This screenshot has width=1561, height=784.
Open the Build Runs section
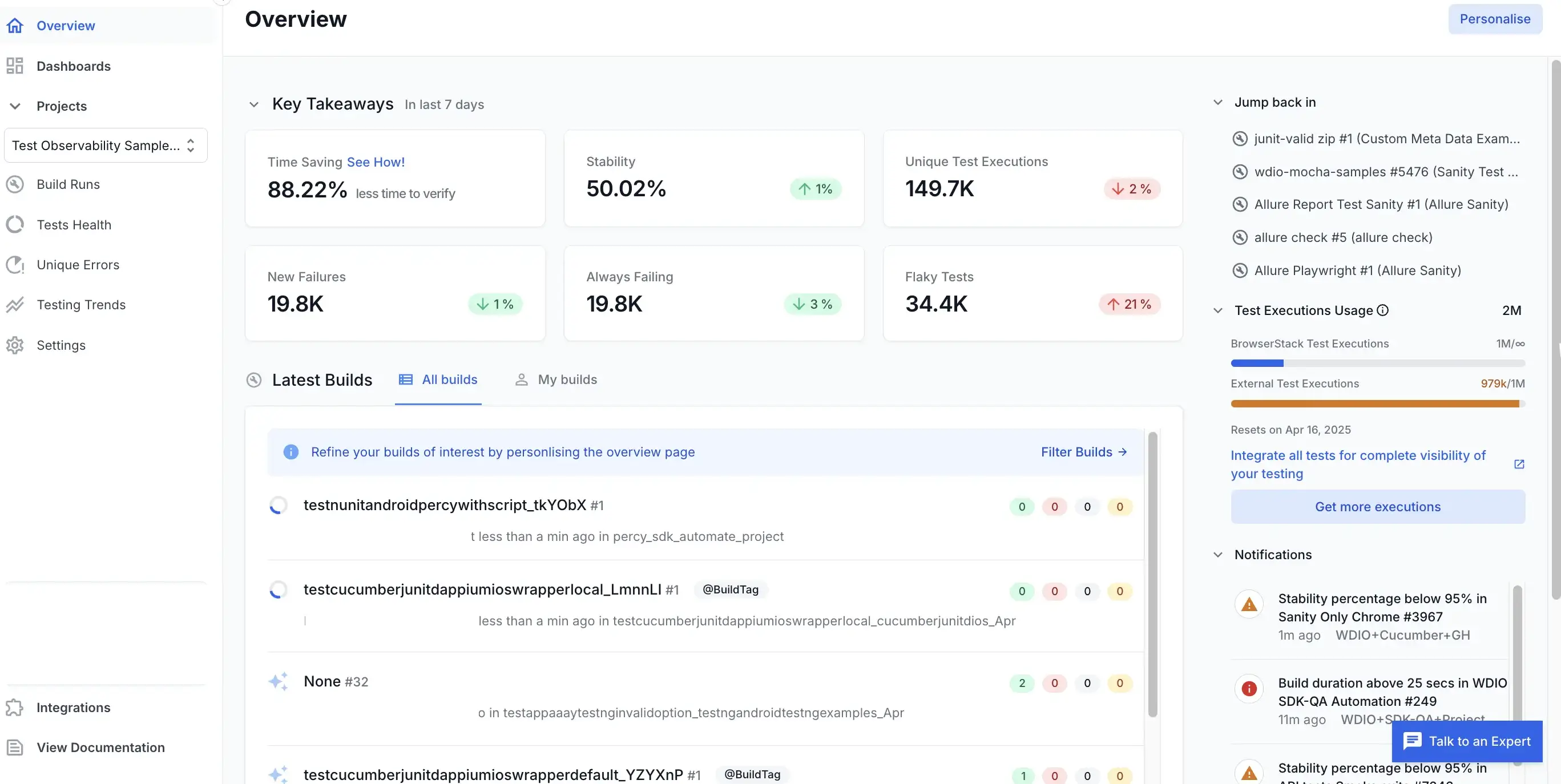coord(67,184)
